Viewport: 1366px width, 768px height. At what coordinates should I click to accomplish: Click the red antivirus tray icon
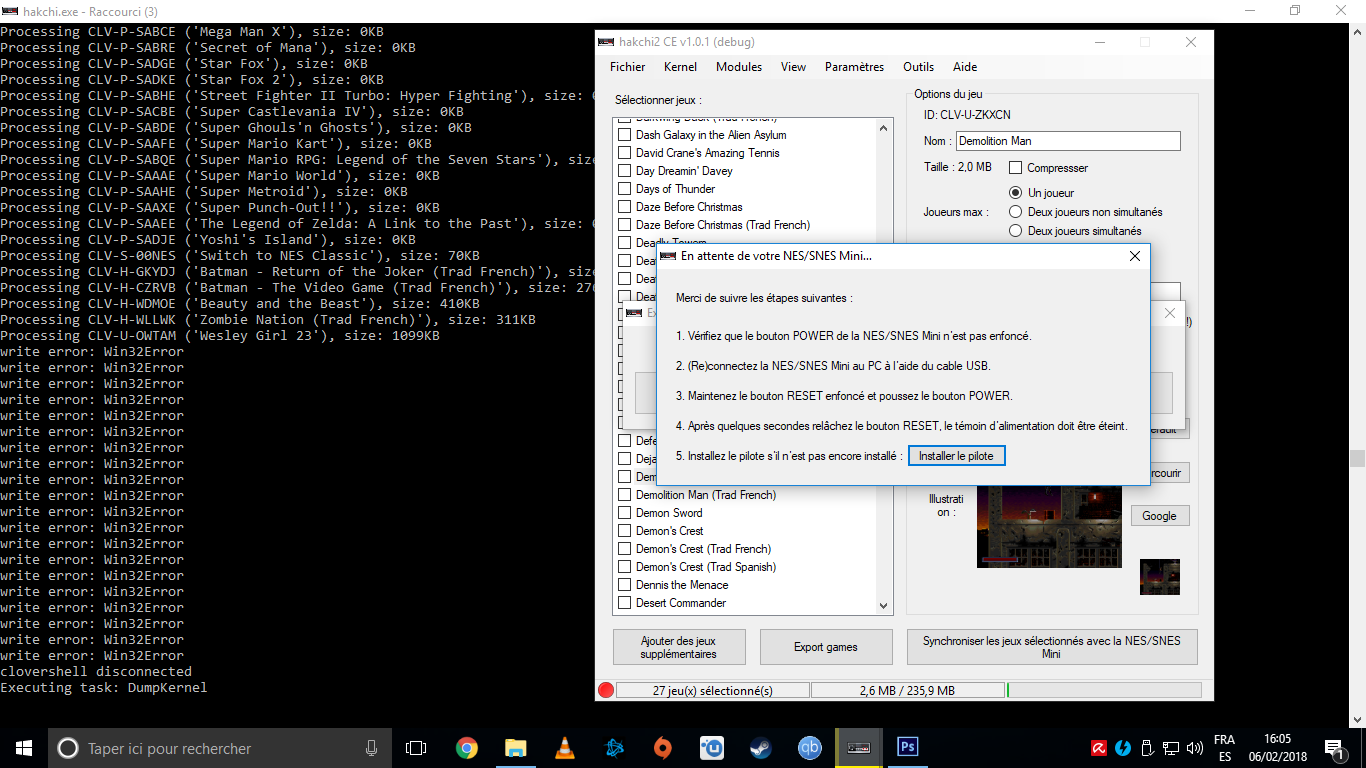[1098, 748]
